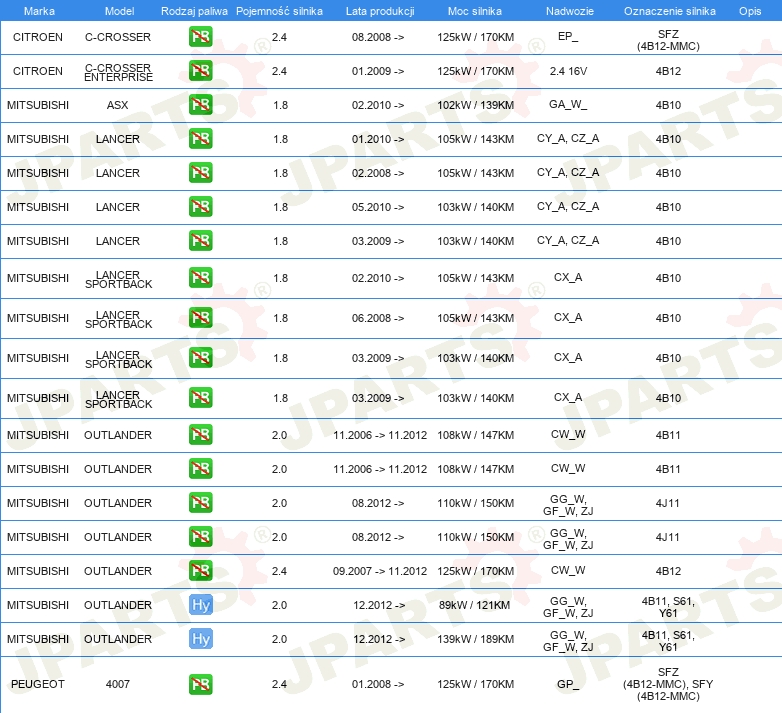Click the 4B11, S61, Y61 code in the 89kW row
Screen dimensions: 782x713
(x=668, y=607)
